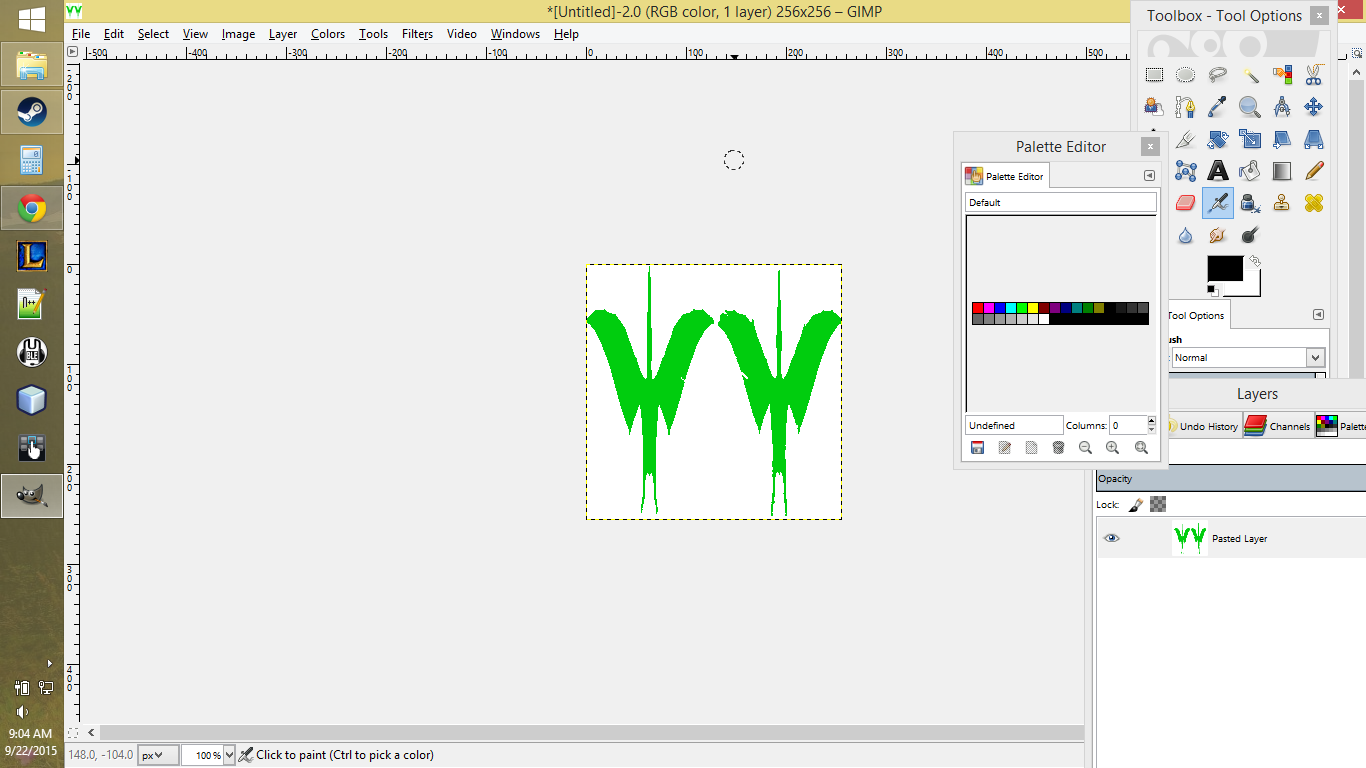Select the Scale tool
This screenshot has height=768, width=1366.
[1250, 139]
